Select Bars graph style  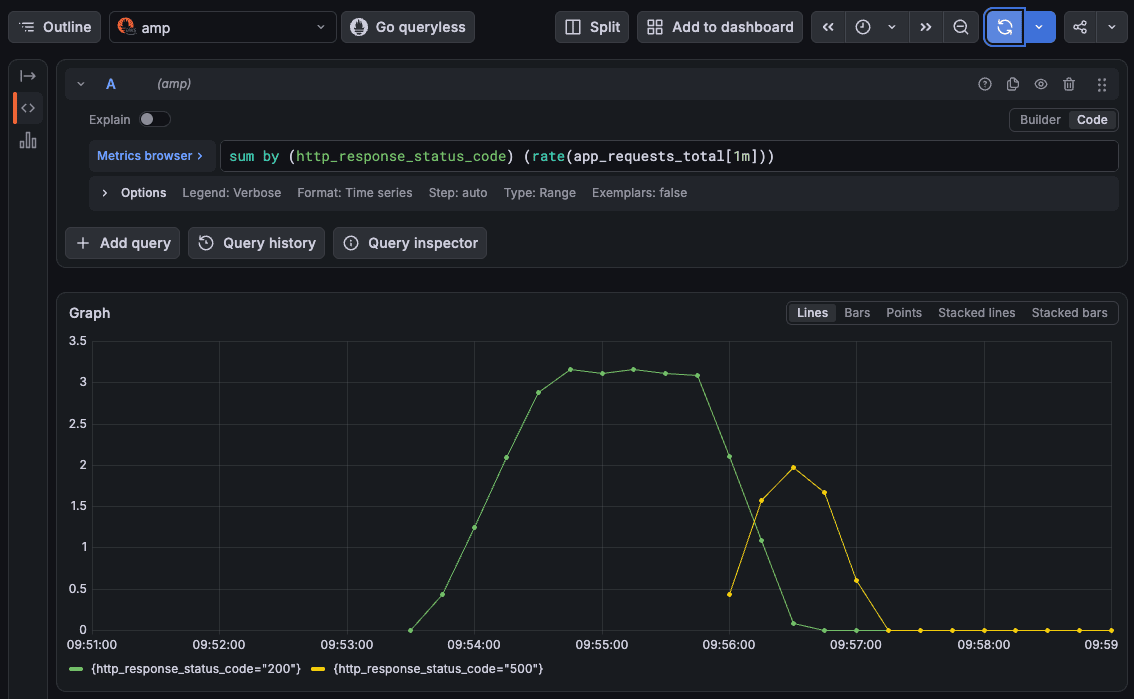click(857, 313)
